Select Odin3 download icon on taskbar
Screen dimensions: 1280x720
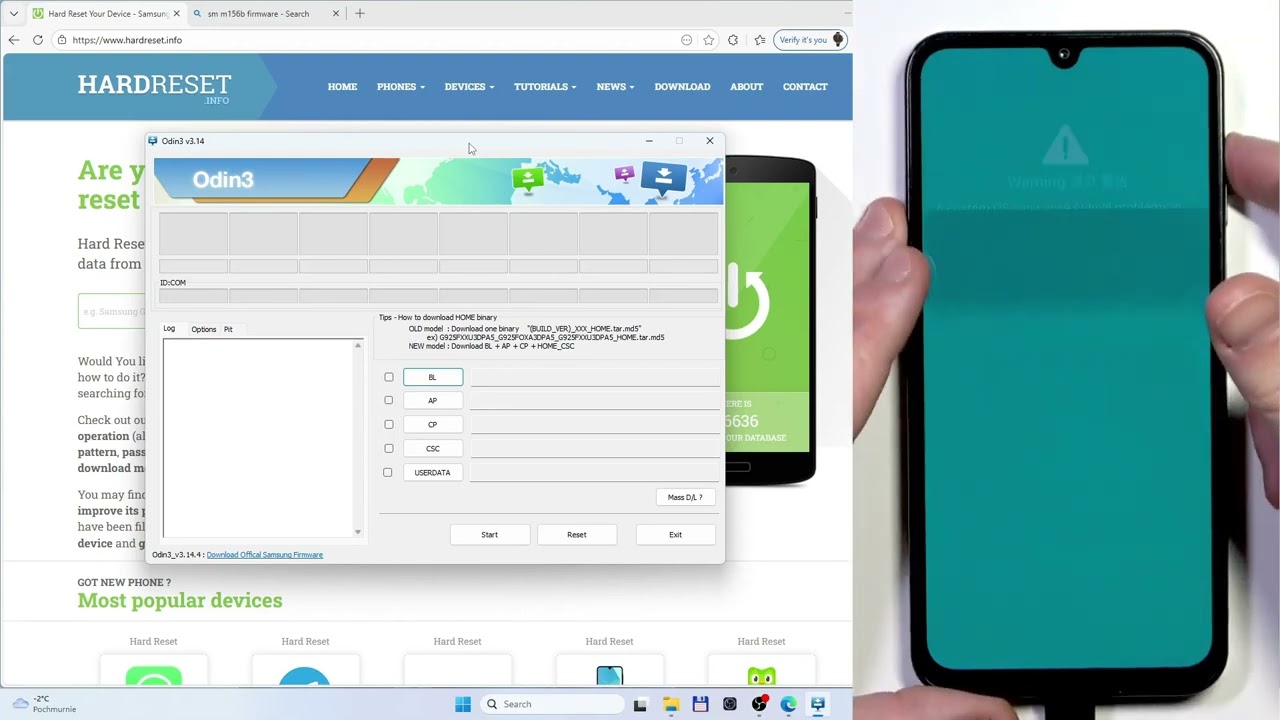(818, 704)
